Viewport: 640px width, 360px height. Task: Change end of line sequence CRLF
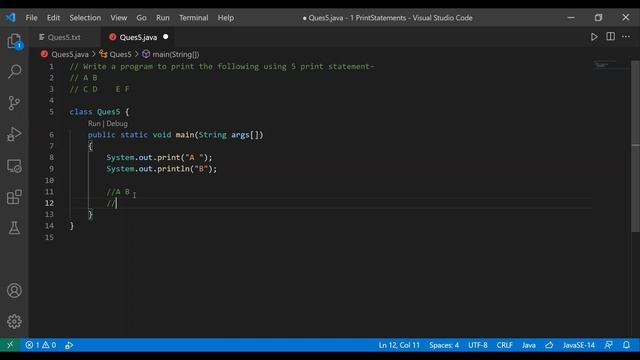pyautogui.click(x=504, y=345)
